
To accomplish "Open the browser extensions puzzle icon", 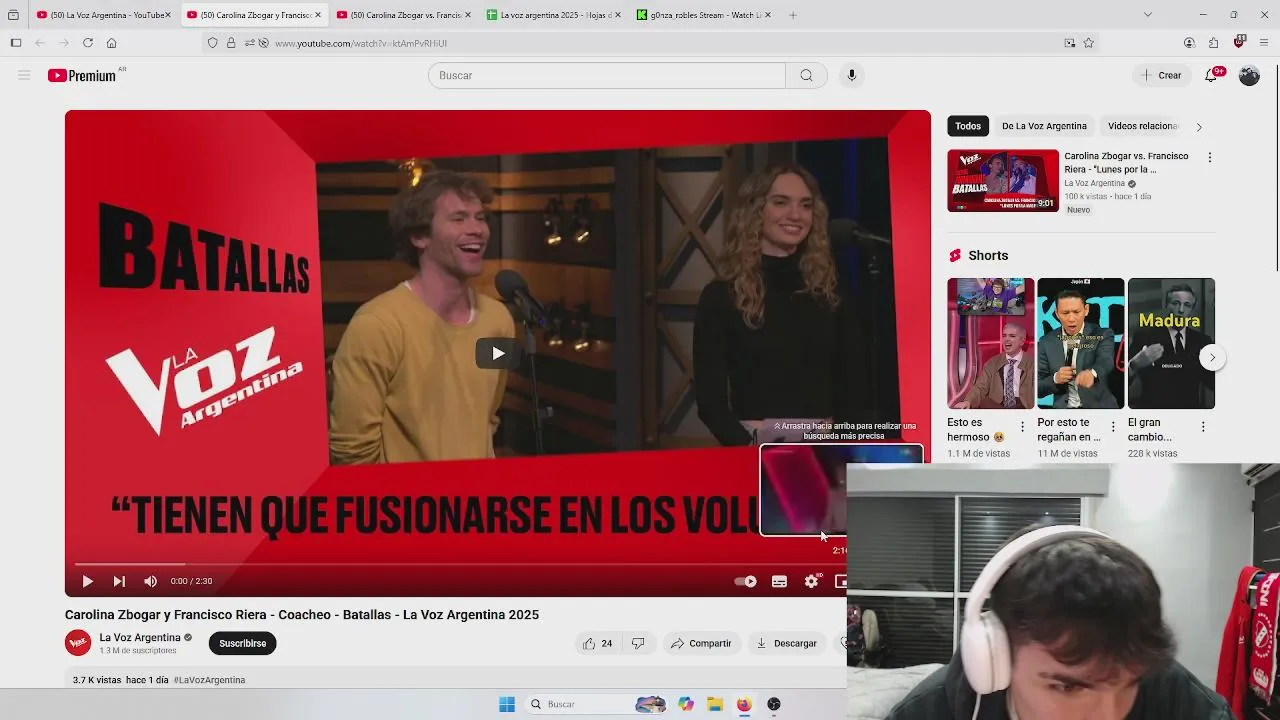I will (1213, 43).
